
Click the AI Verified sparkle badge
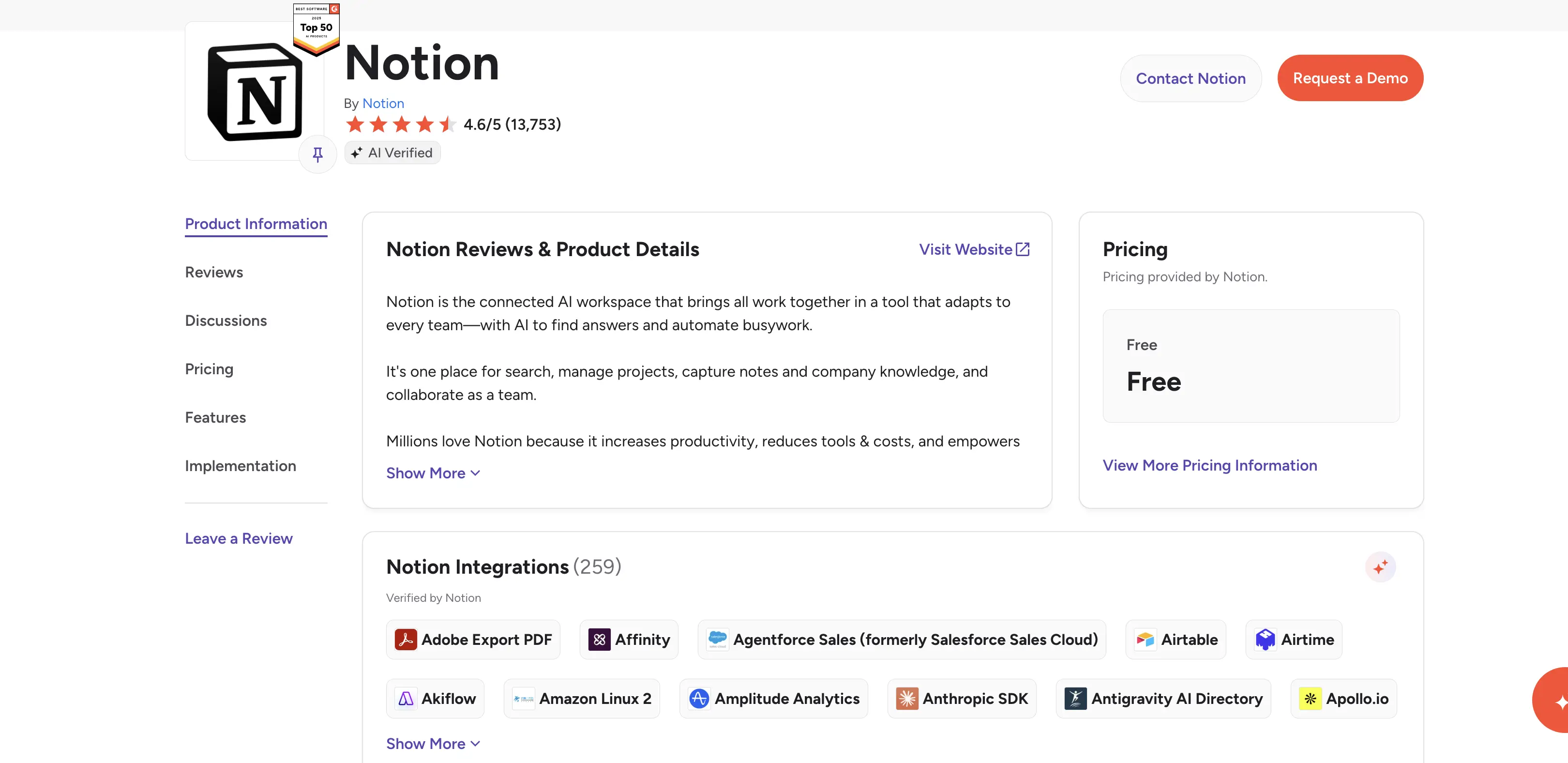(x=392, y=153)
